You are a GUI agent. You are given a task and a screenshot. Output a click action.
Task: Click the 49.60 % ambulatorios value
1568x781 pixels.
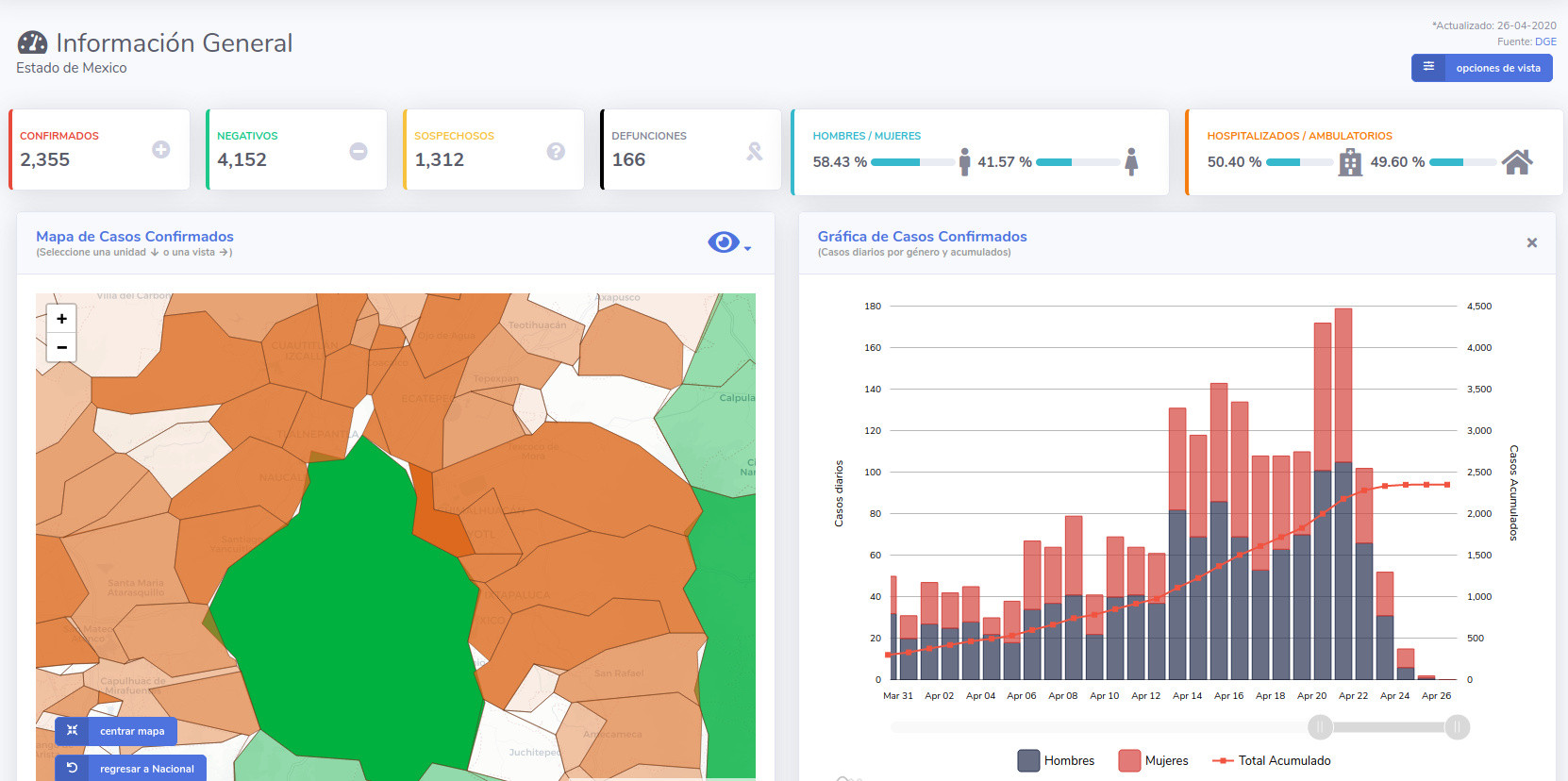coord(1397,162)
